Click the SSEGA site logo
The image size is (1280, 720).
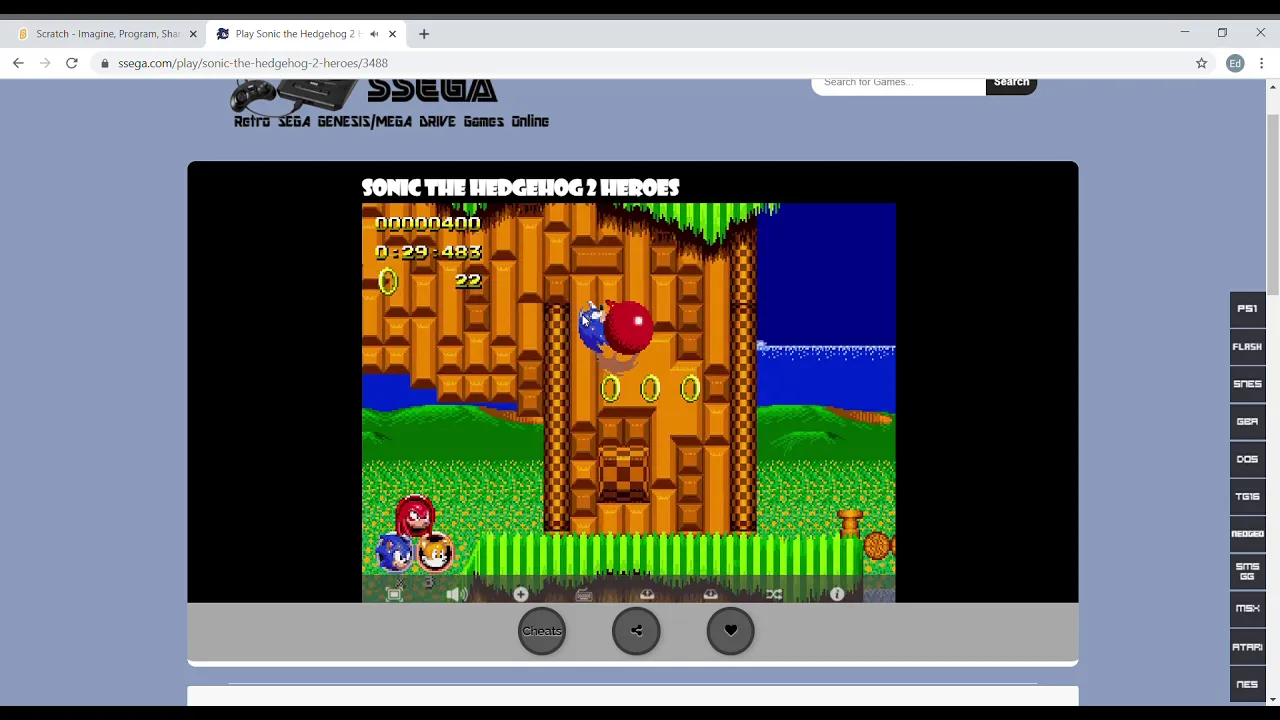[390, 103]
